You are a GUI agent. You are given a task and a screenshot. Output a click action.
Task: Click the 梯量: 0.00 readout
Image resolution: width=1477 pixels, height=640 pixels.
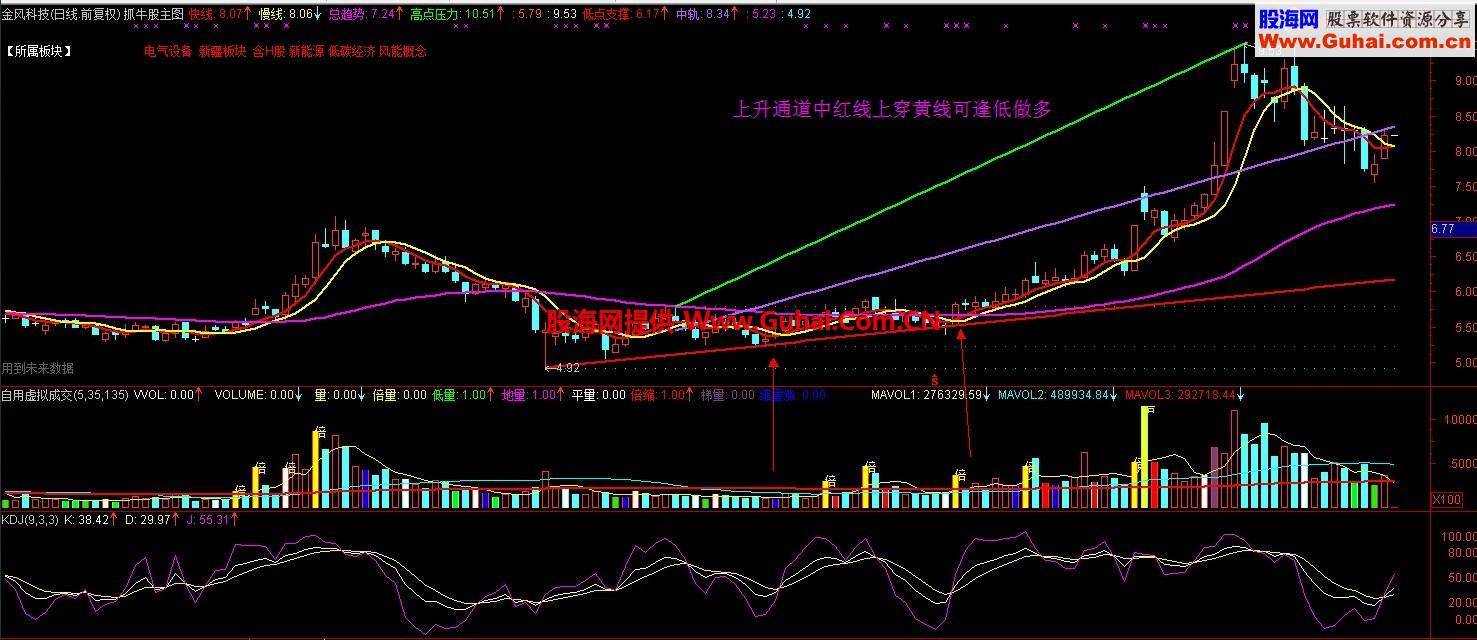pyautogui.click(x=728, y=395)
